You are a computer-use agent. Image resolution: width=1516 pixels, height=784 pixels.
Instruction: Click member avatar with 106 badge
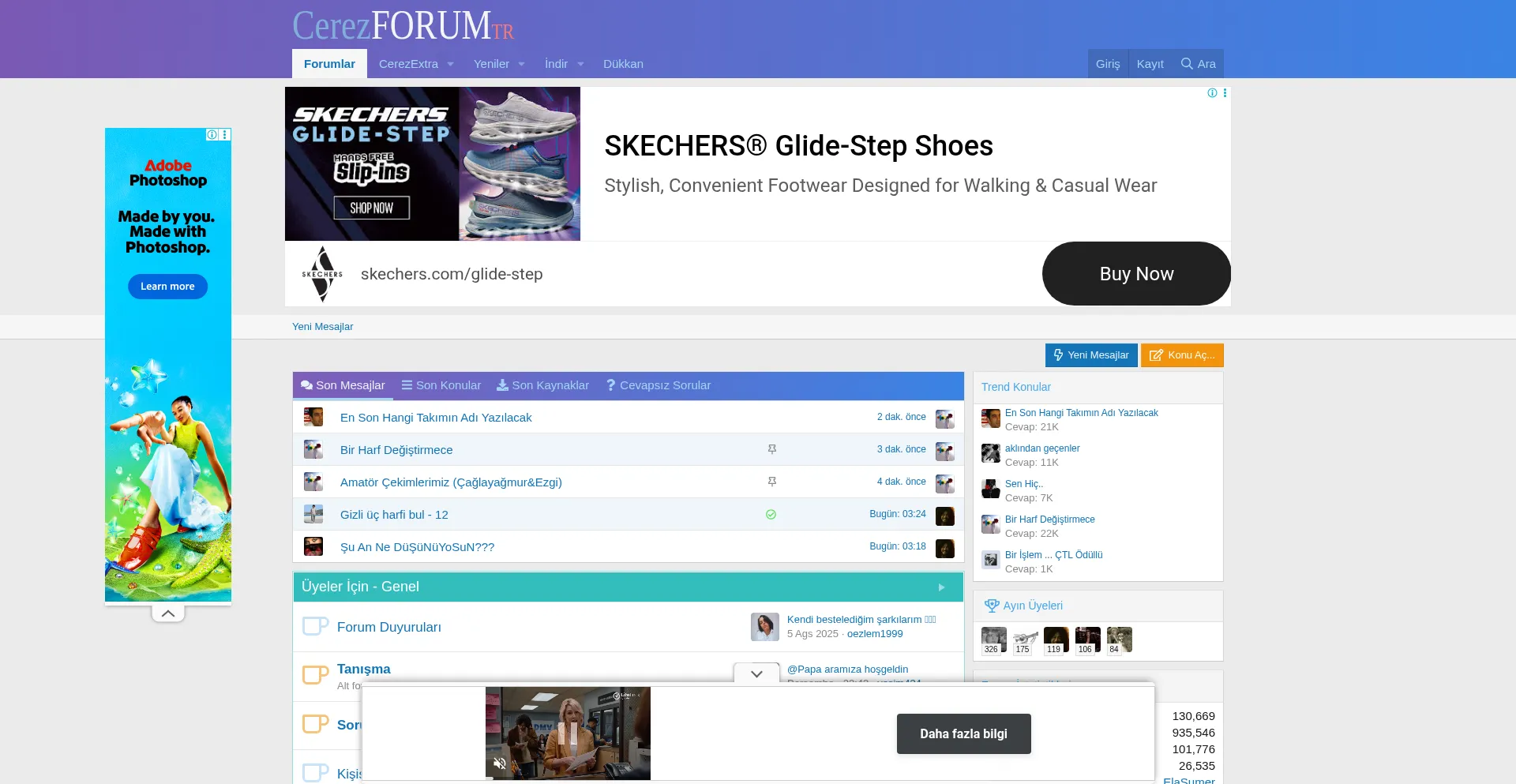(1088, 640)
